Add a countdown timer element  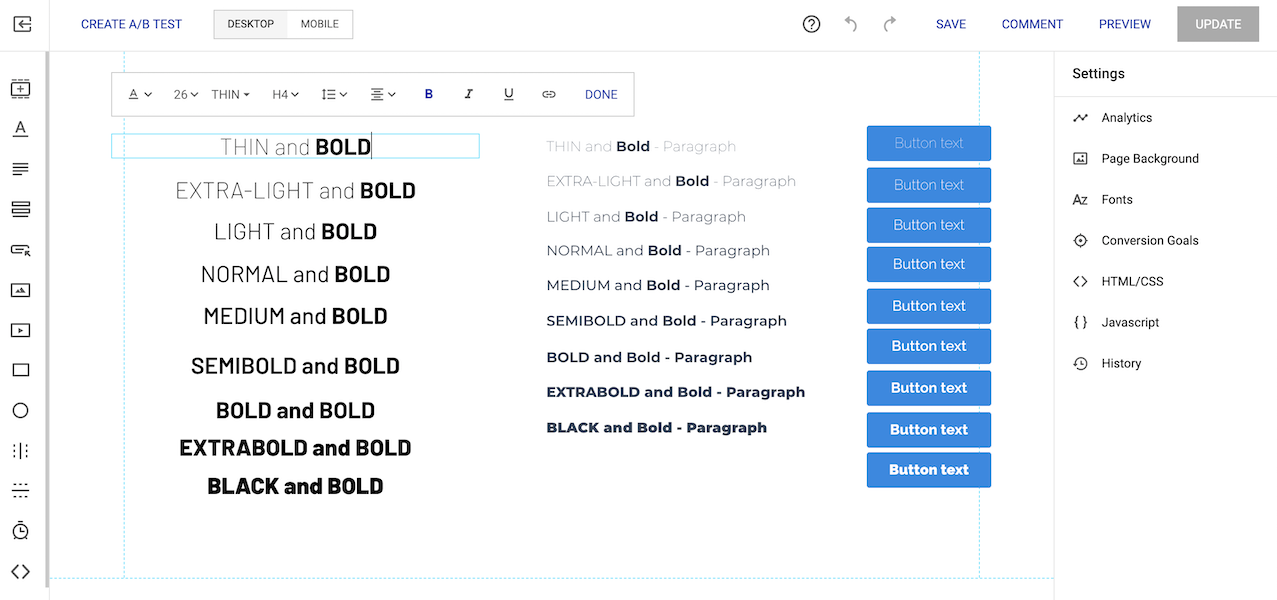(21, 530)
